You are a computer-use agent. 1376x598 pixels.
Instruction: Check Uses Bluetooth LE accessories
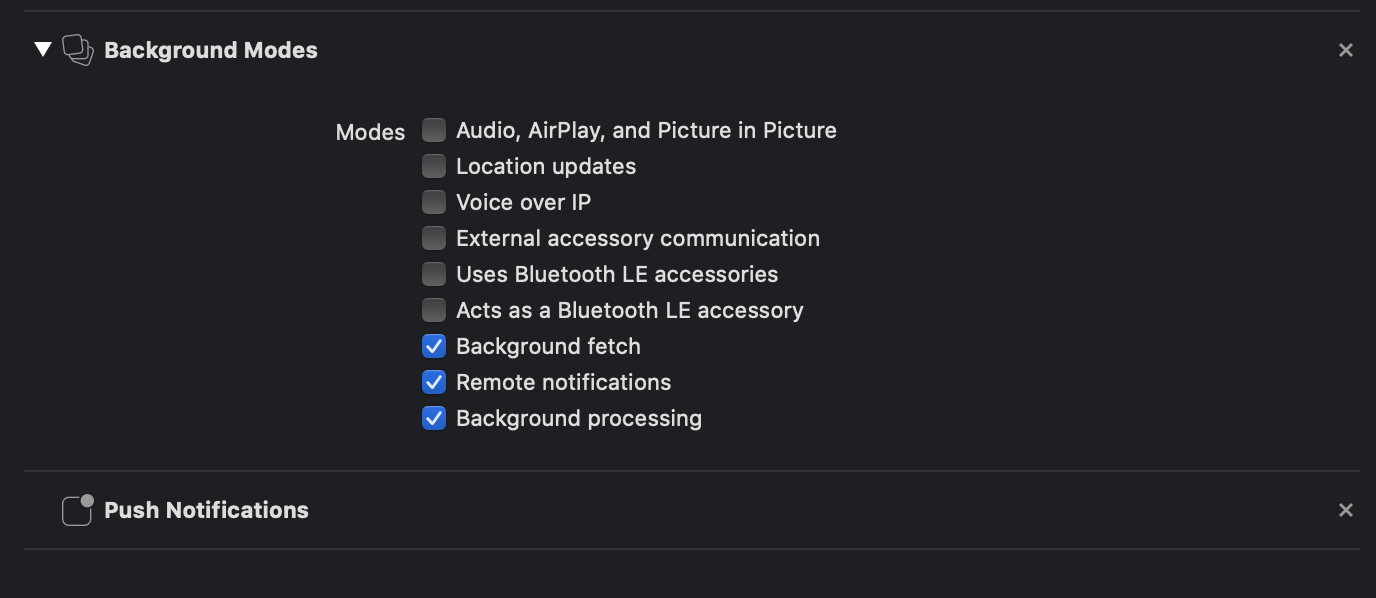pyautogui.click(x=433, y=274)
